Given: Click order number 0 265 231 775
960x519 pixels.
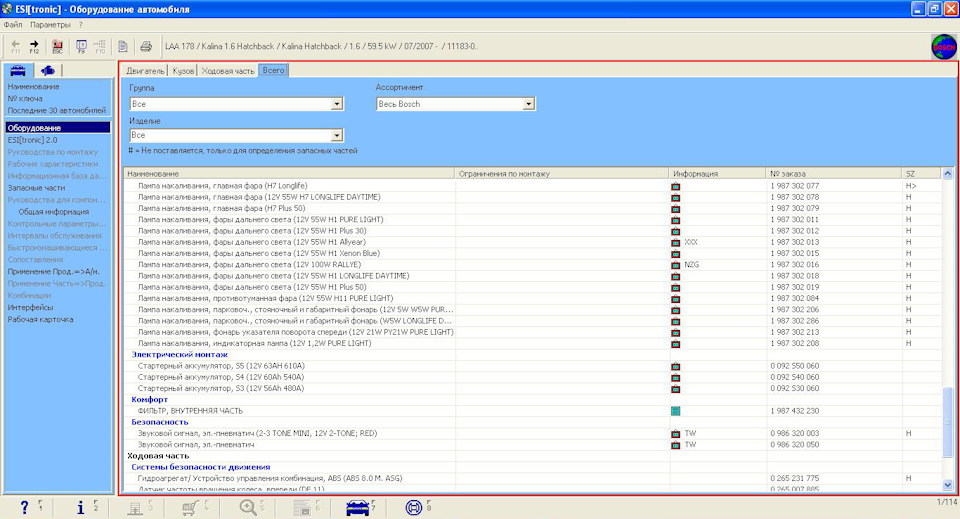Looking at the screenshot, I should coord(795,479).
